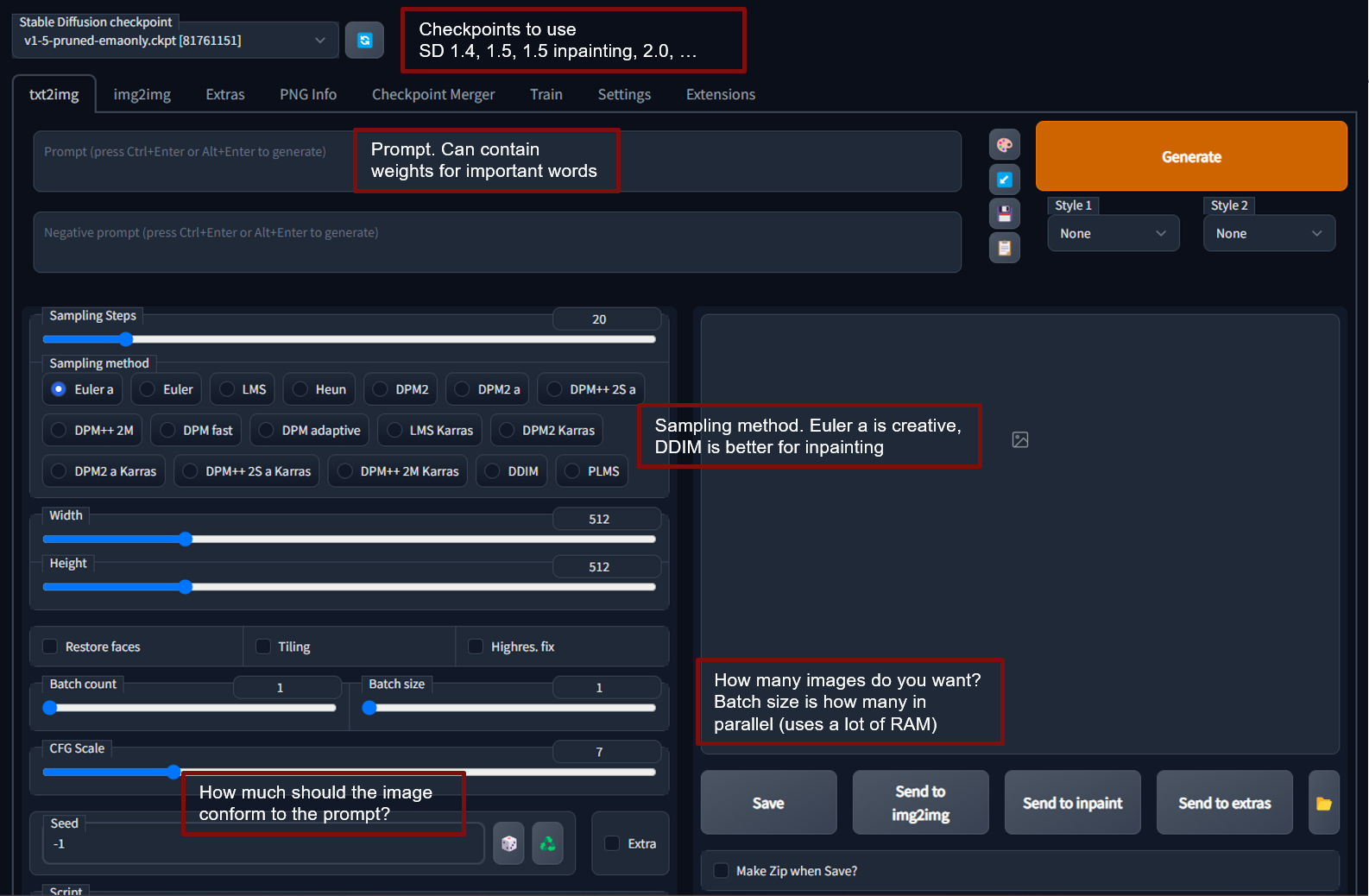Check the Highres. fix option
1369x896 pixels.
coord(476,647)
